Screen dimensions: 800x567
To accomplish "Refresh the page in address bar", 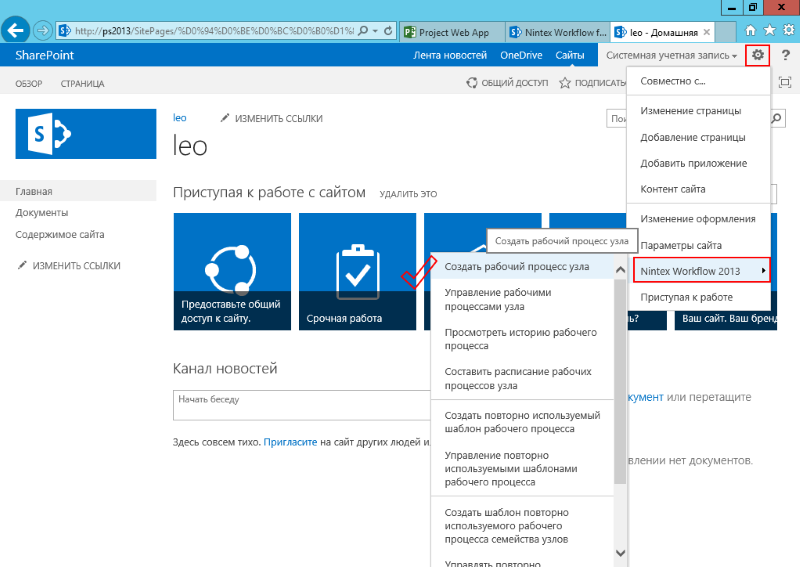I will pos(388,31).
